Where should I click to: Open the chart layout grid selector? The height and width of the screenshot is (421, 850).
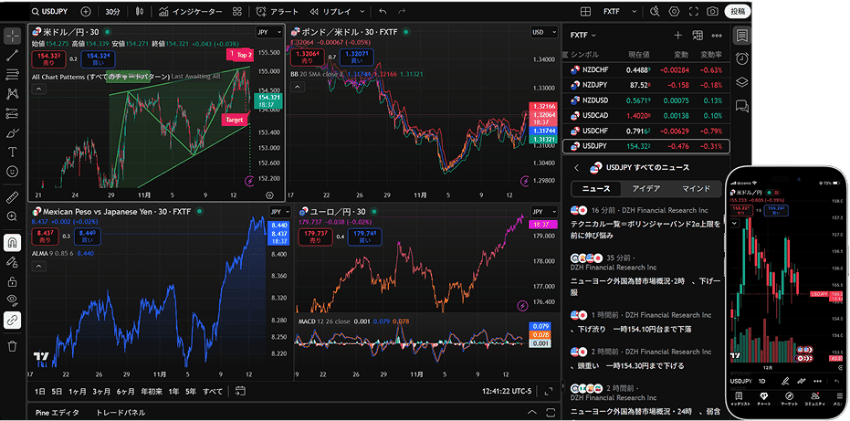[585, 11]
